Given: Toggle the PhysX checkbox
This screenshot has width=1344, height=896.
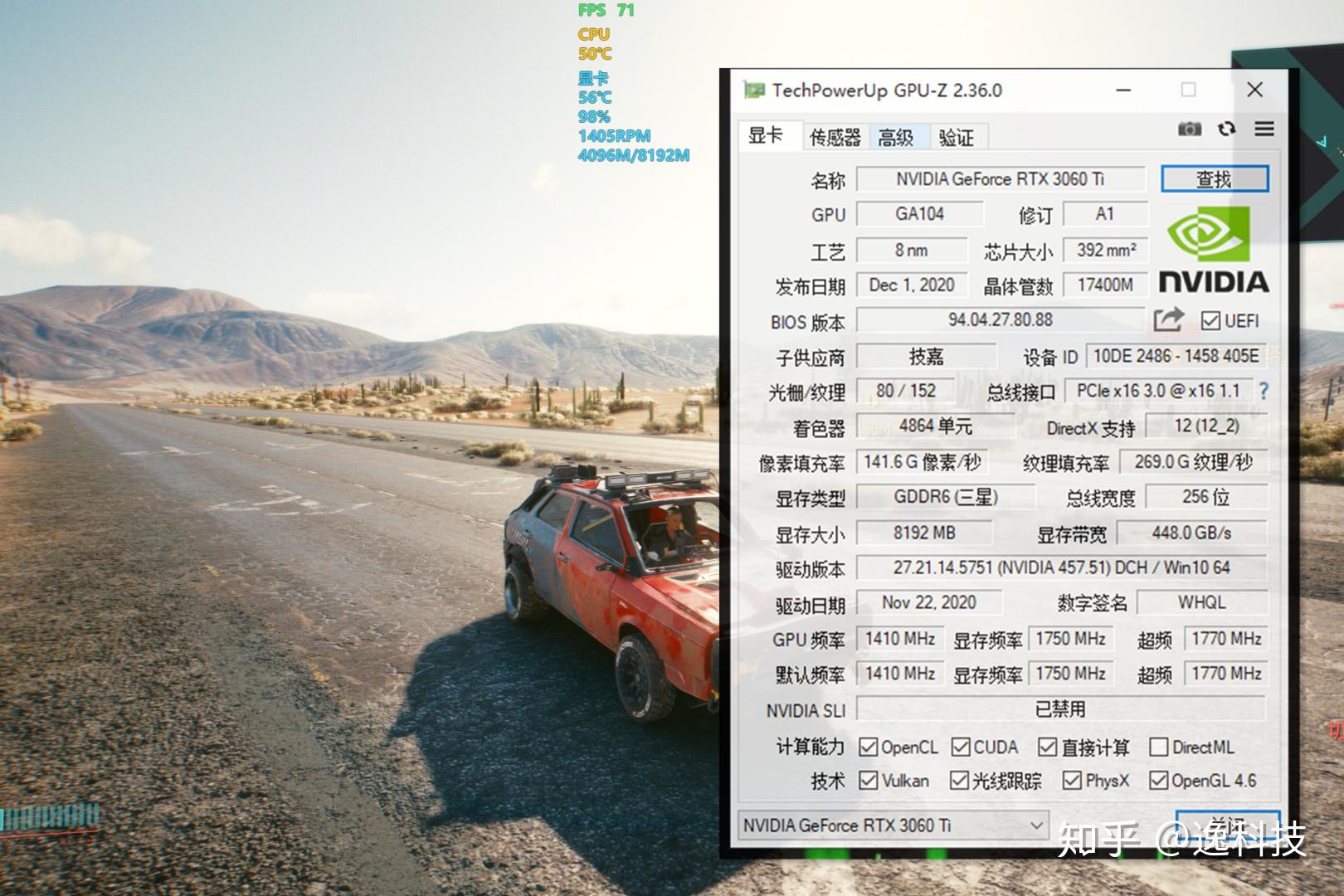Looking at the screenshot, I should coord(1072,780).
